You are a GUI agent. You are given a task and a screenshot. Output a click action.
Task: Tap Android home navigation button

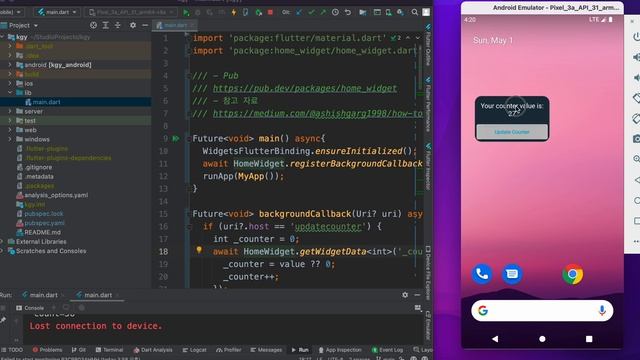pyautogui.click(x=542, y=339)
